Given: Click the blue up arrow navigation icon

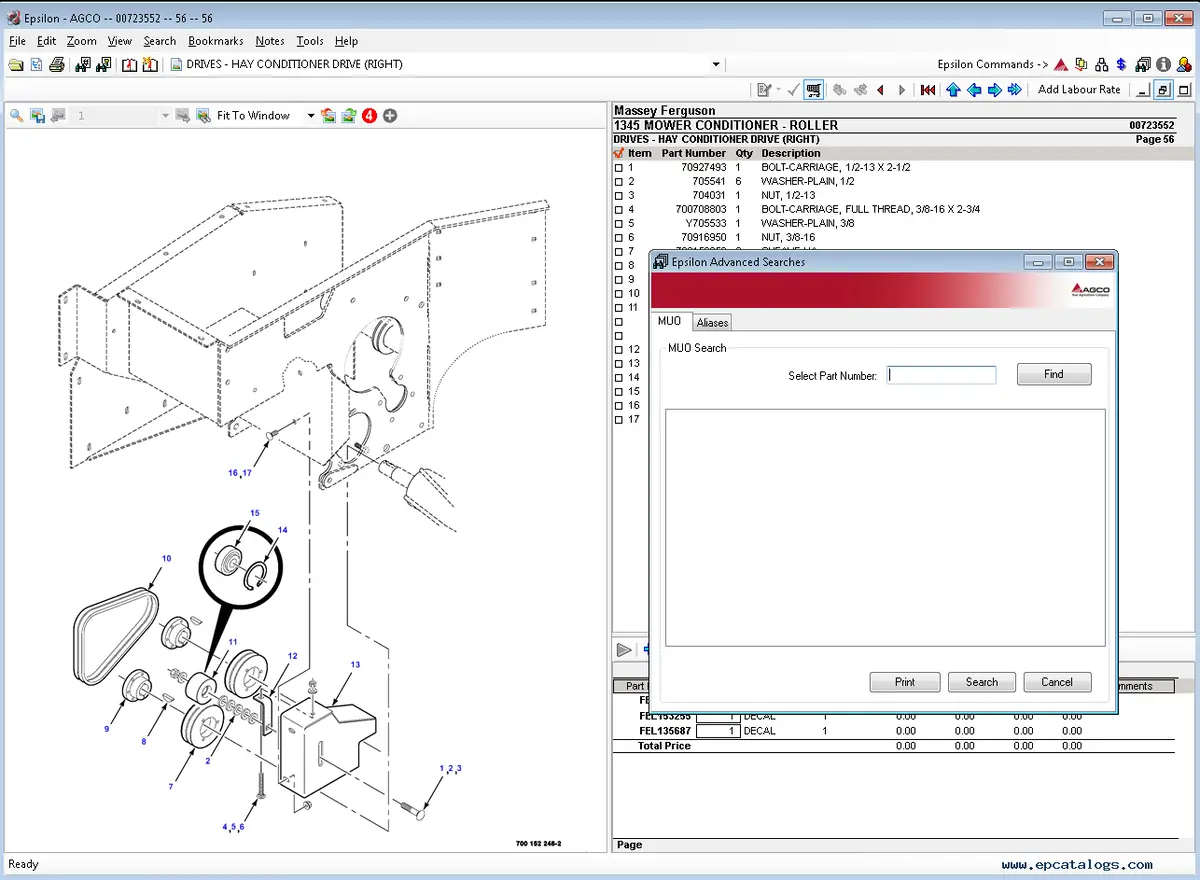Looking at the screenshot, I should [953, 90].
